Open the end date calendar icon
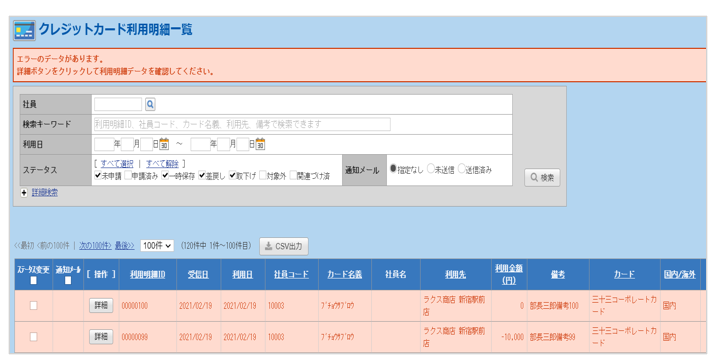Screen dimensions: 715x360 [x=260, y=144]
